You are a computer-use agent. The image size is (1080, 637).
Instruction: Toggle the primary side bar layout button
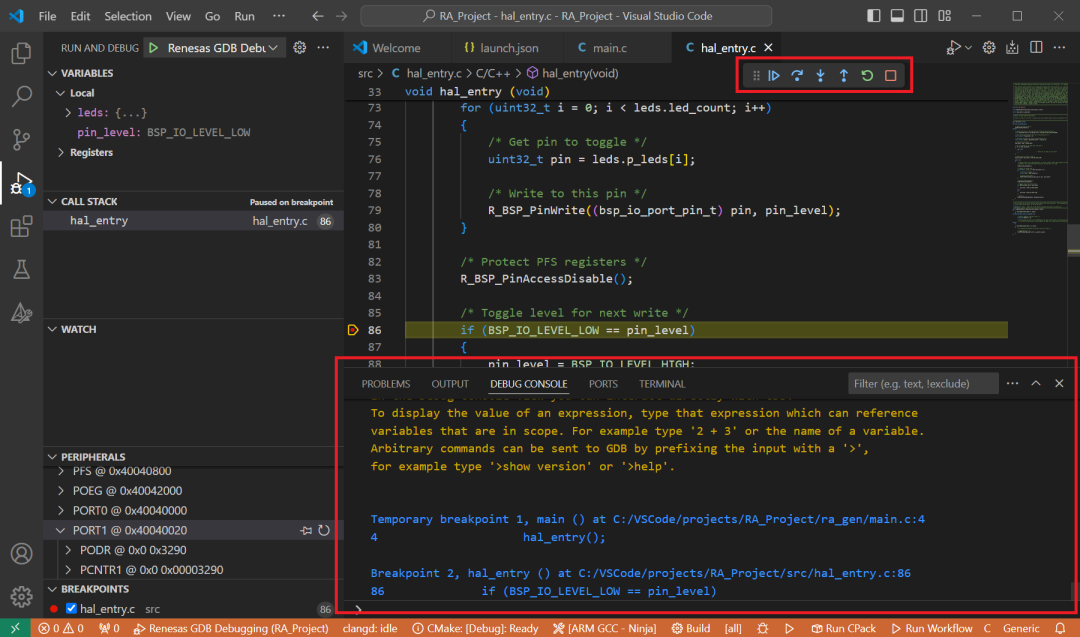coord(875,16)
